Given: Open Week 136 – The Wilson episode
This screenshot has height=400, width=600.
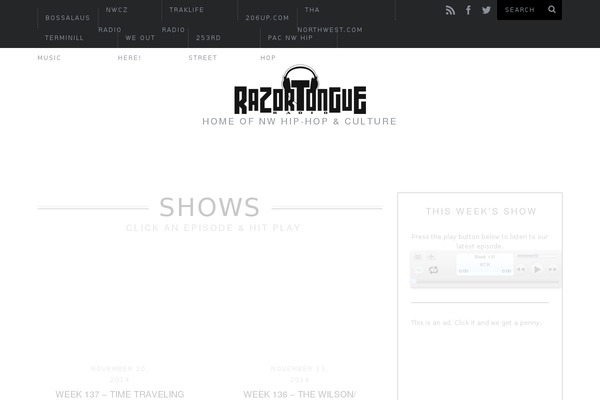Looking at the screenshot, I should (x=300, y=394).
